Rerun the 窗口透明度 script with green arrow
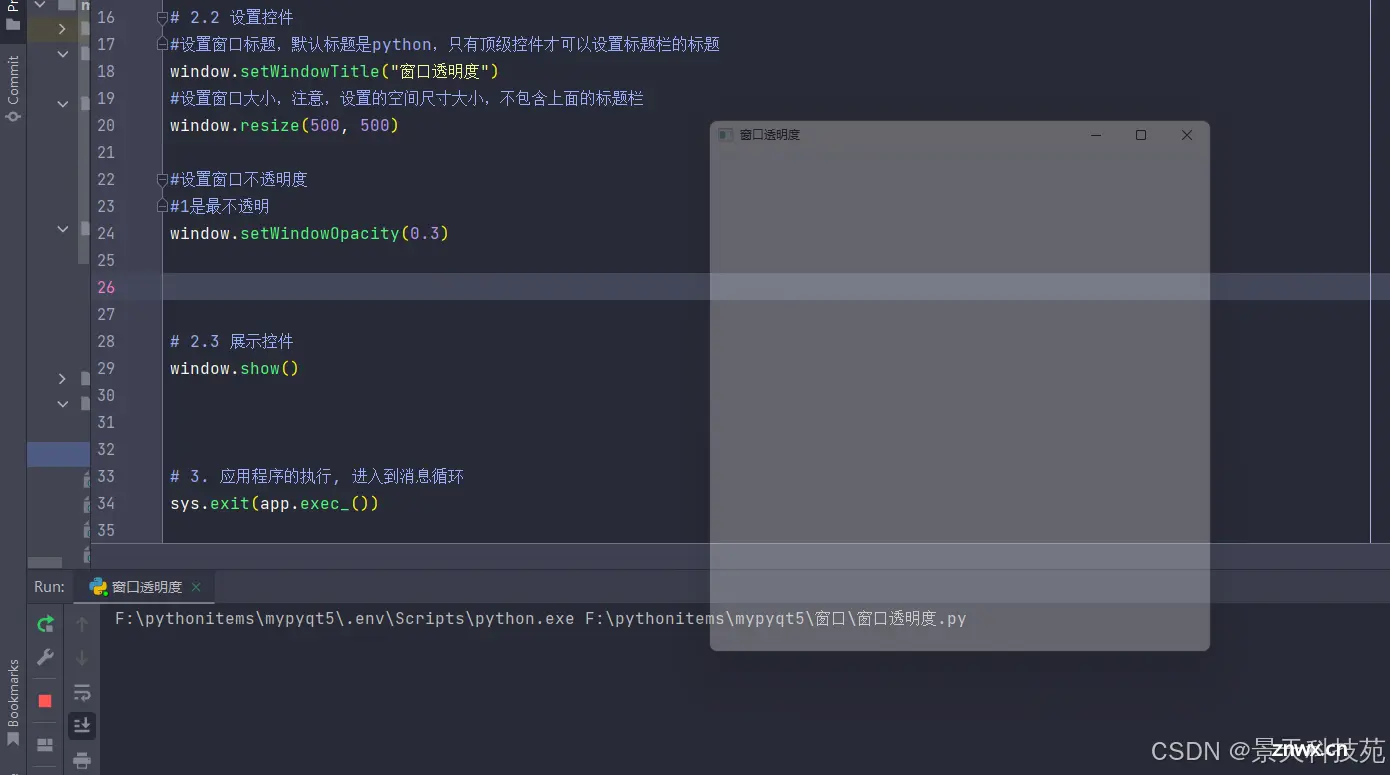This screenshot has width=1390, height=775. click(x=45, y=624)
